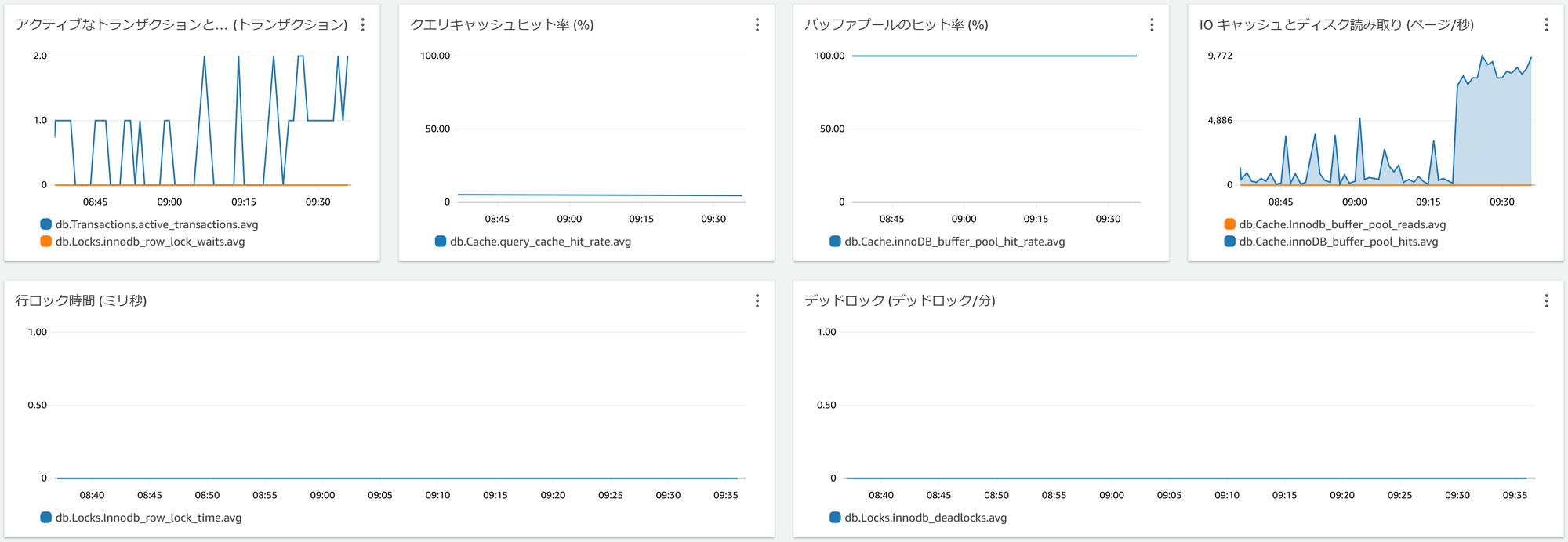Open options menu for 行ロック時間 widget
1568x542 pixels.
coord(757,301)
